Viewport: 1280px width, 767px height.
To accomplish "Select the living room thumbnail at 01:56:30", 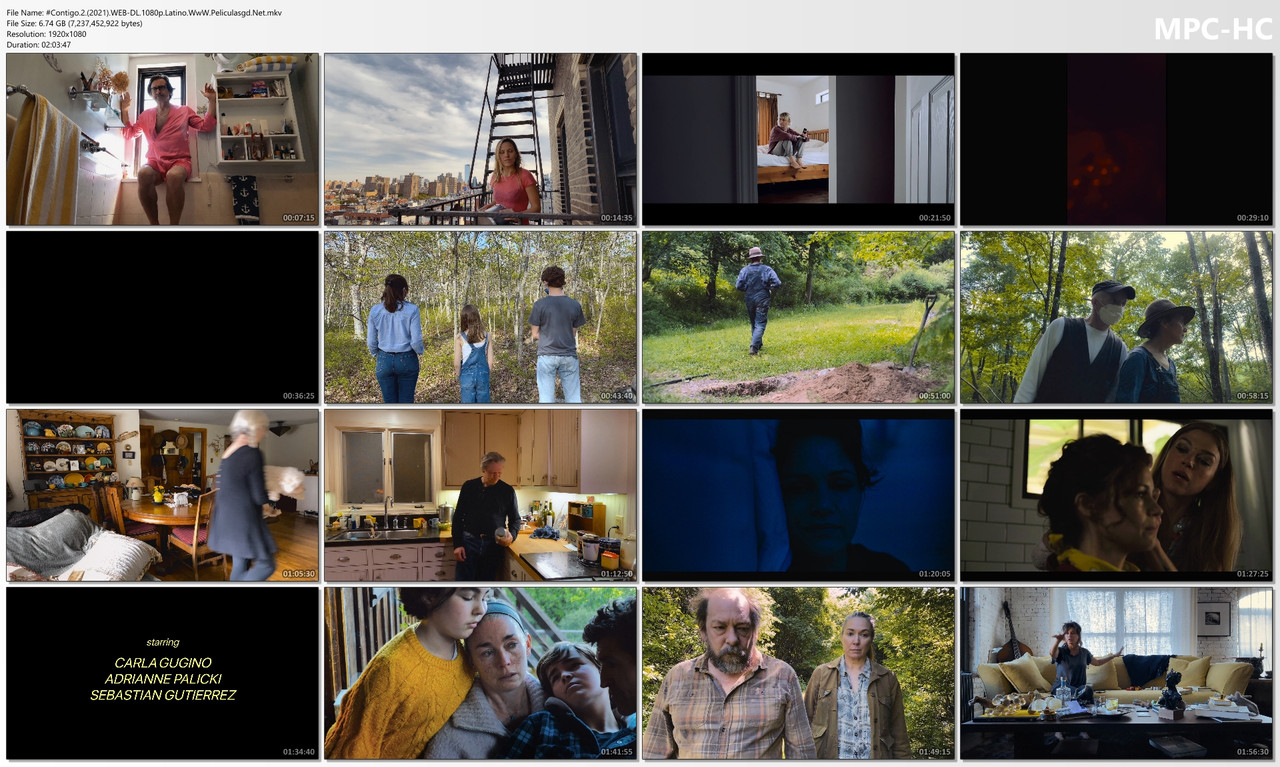I will [x=1116, y=673].
